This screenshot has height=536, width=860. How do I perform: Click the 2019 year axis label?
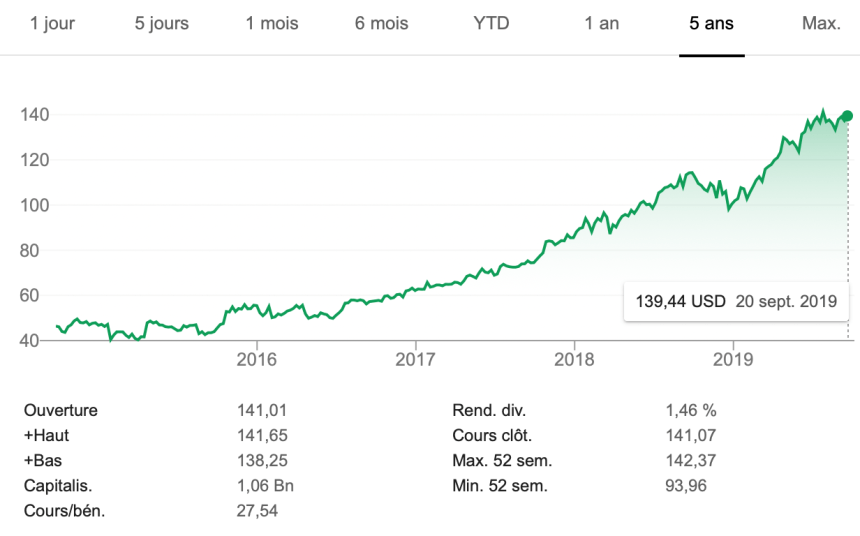733,359
